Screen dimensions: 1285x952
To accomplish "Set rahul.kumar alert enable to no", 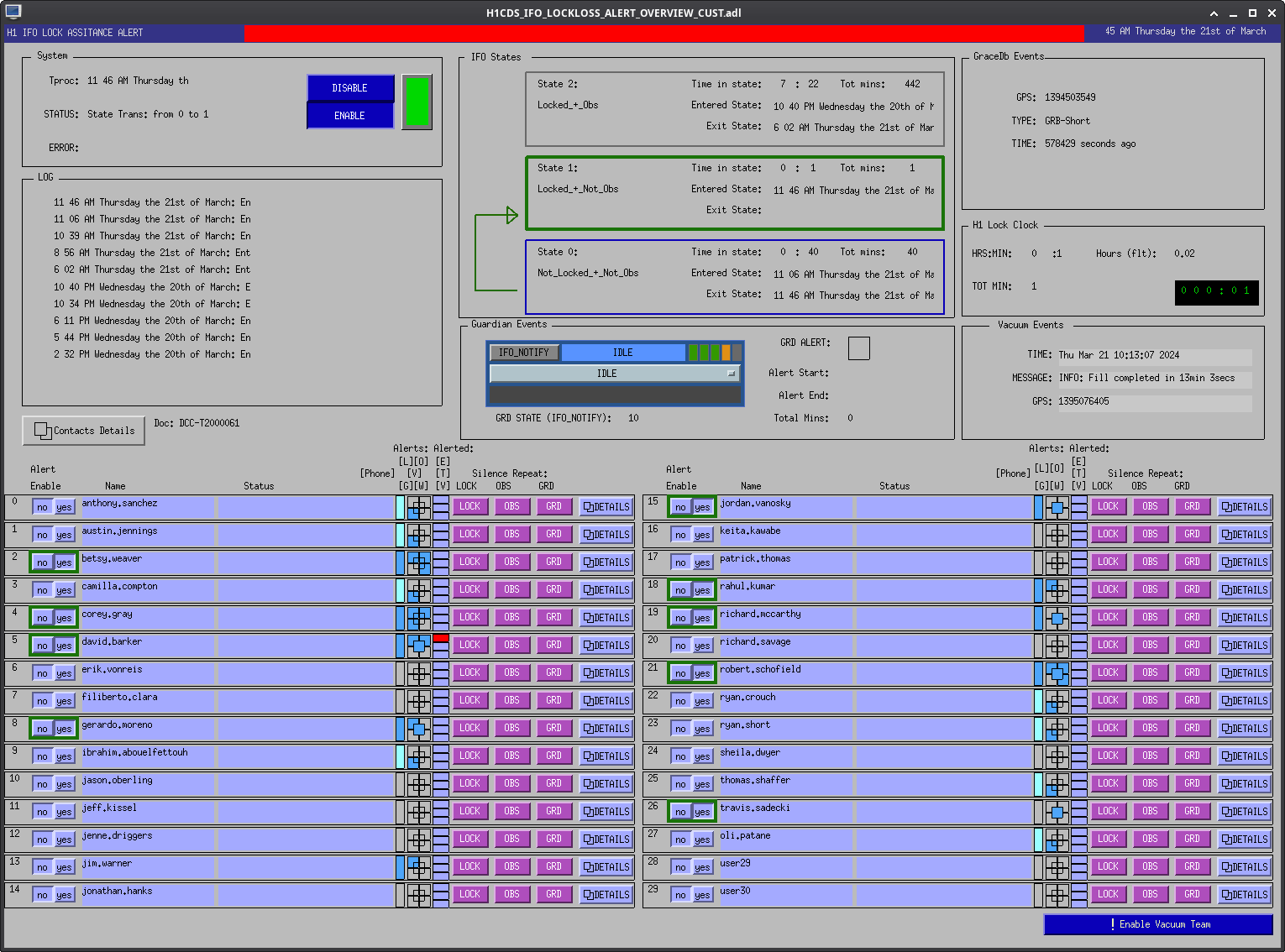I will (680, 590).
